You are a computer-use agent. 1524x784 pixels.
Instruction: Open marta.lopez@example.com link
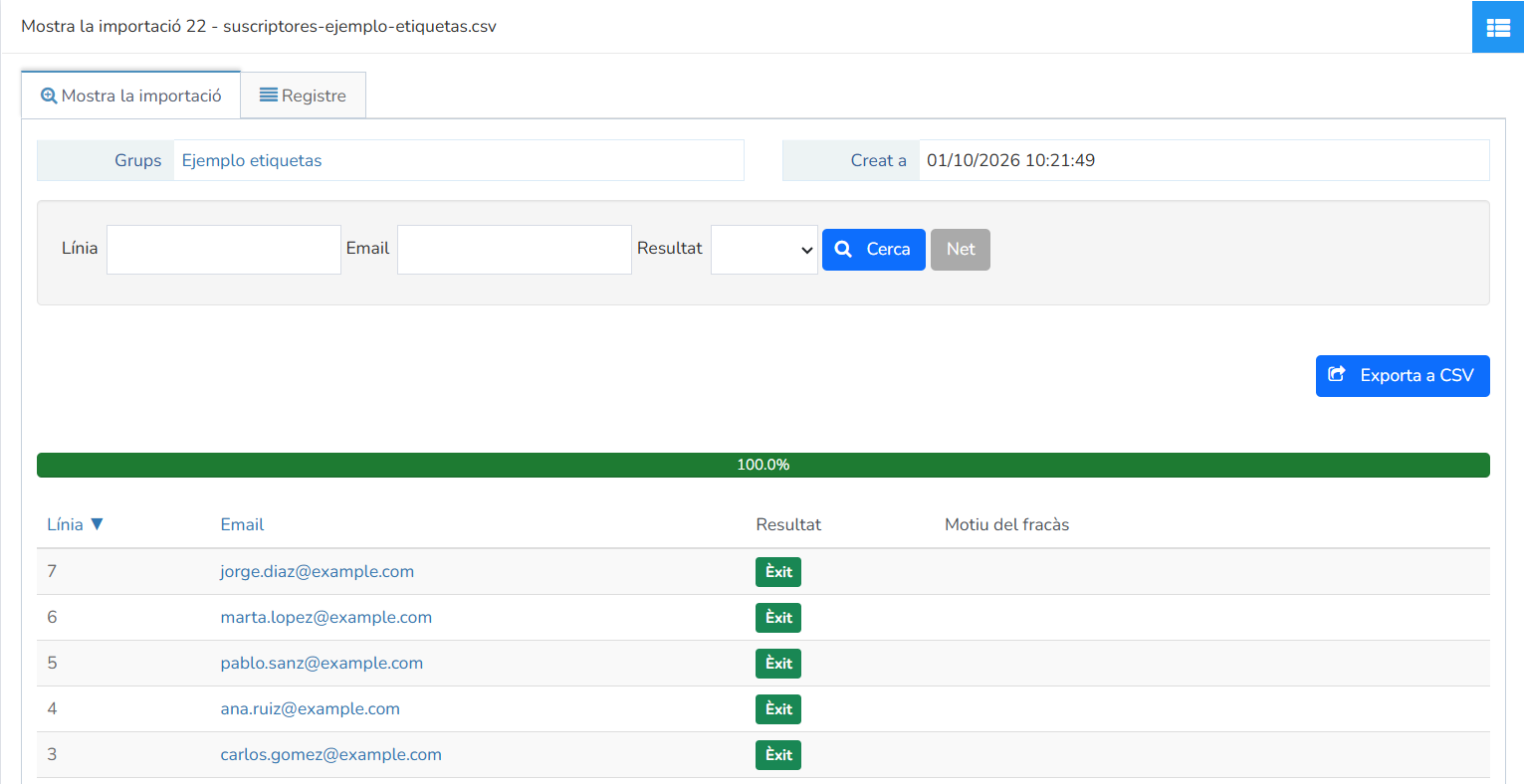point(326,617)
